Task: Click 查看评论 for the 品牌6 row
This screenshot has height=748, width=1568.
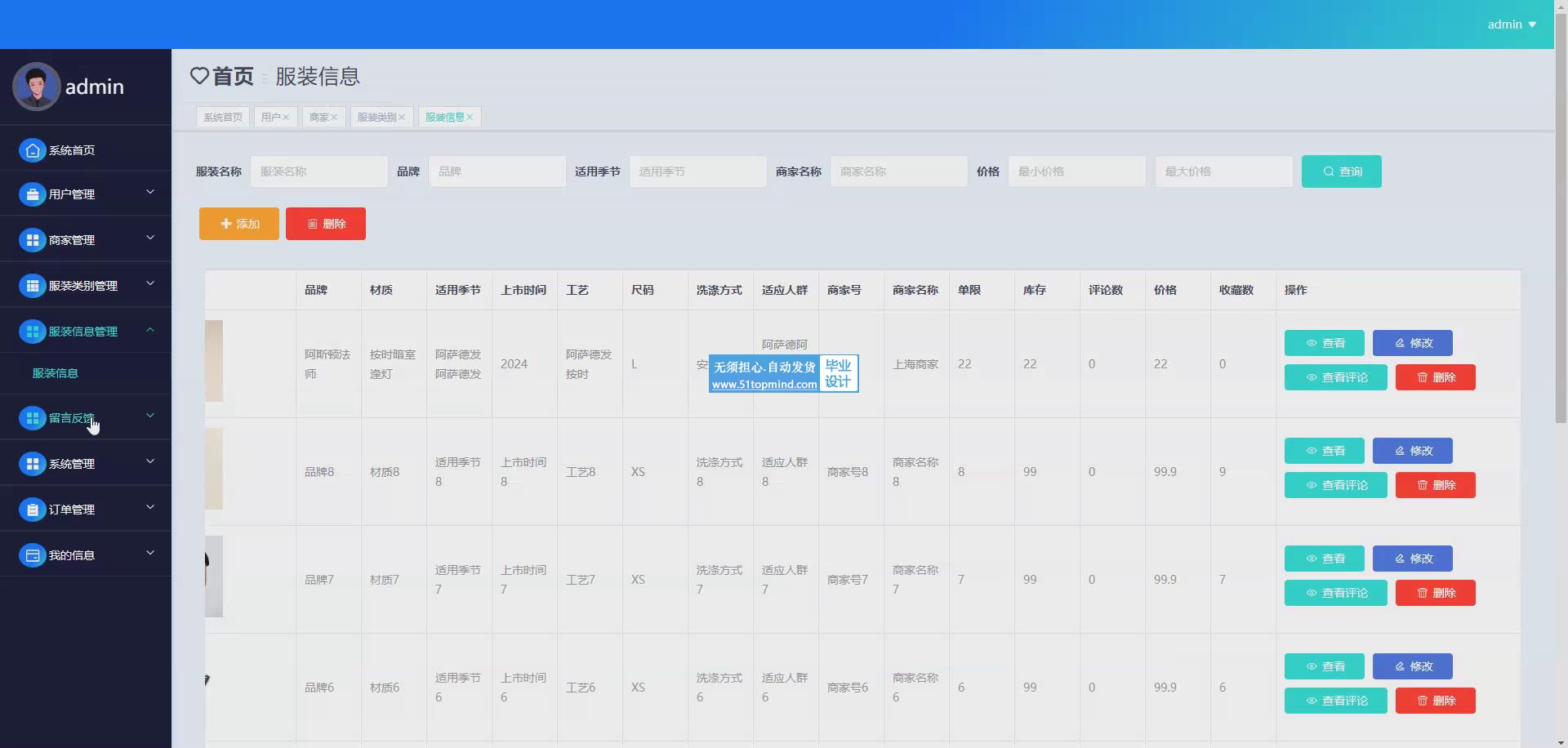Action: 1336,701
